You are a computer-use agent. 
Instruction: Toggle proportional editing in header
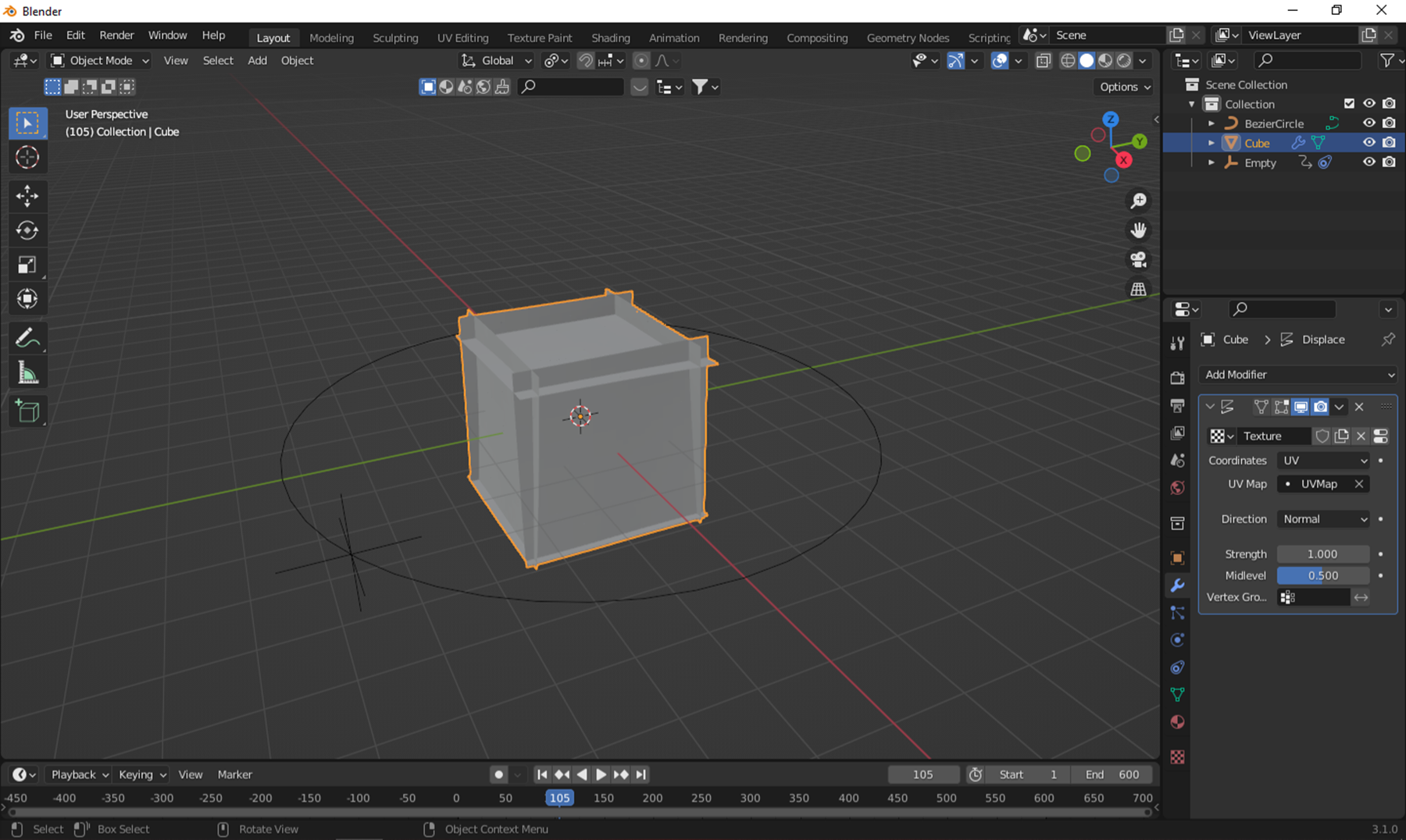tap(641, 61)
